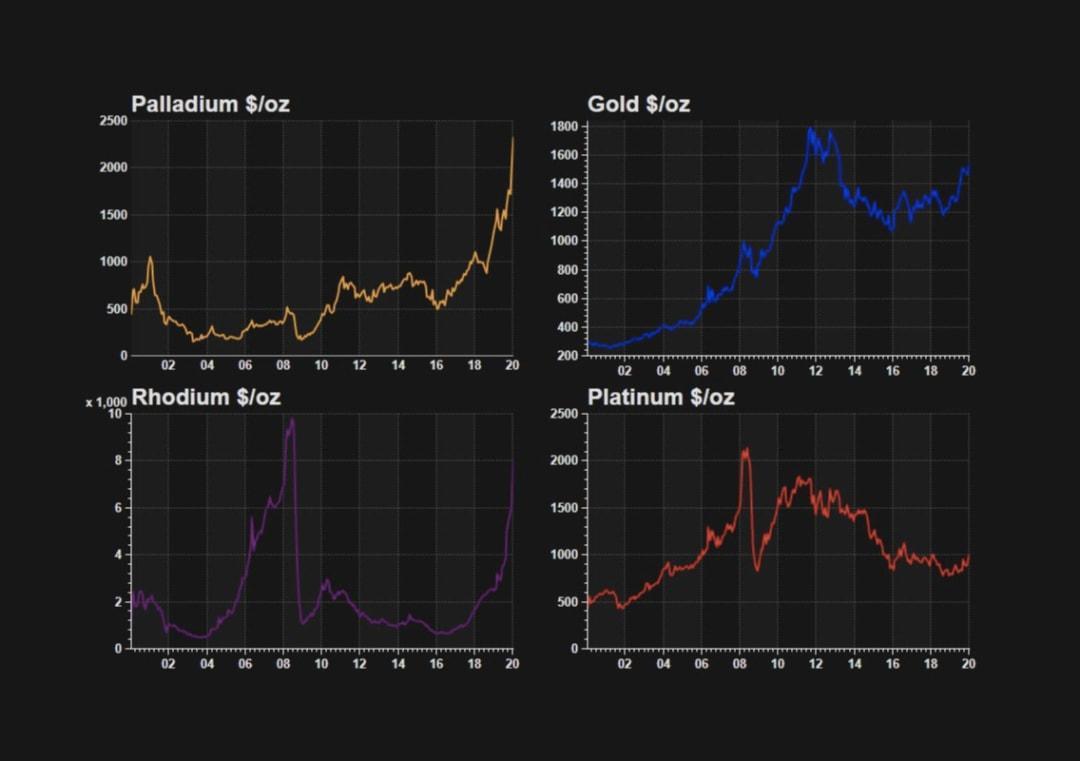The width and height of the screenshot is (1080, 761).
Task: Click the Gold $/oz chart title
Action: click(x=640, y=103)
